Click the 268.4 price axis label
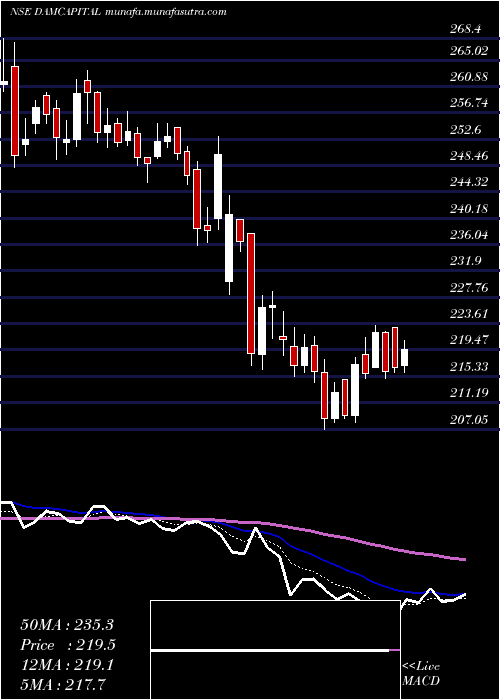500x700 pixels. click(x=465, y=29)
